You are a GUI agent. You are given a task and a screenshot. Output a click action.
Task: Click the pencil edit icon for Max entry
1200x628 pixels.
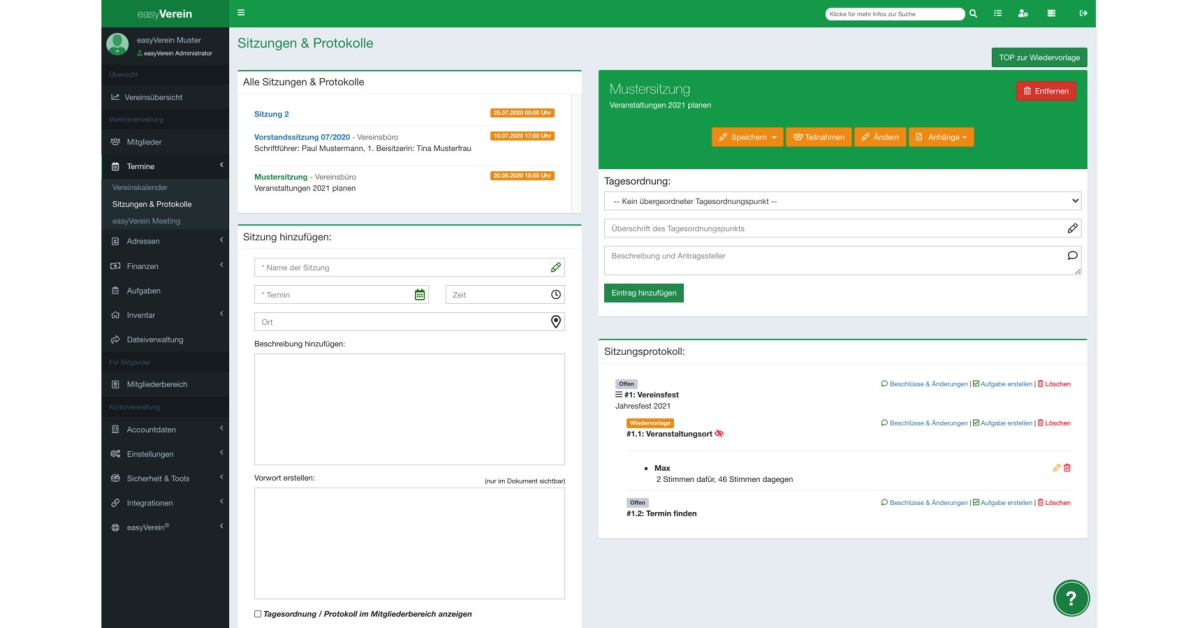tap(1056, 468)
